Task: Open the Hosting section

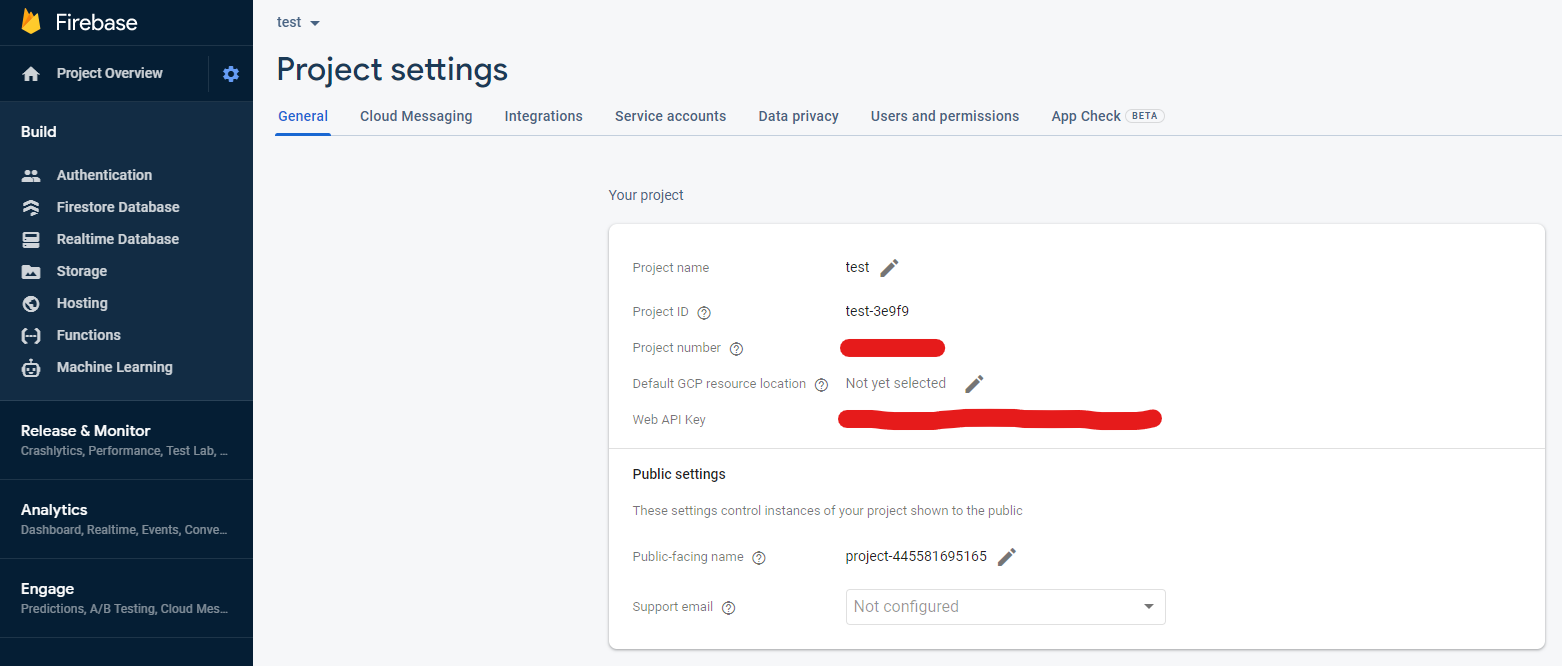Action: [x=81, y=302]
